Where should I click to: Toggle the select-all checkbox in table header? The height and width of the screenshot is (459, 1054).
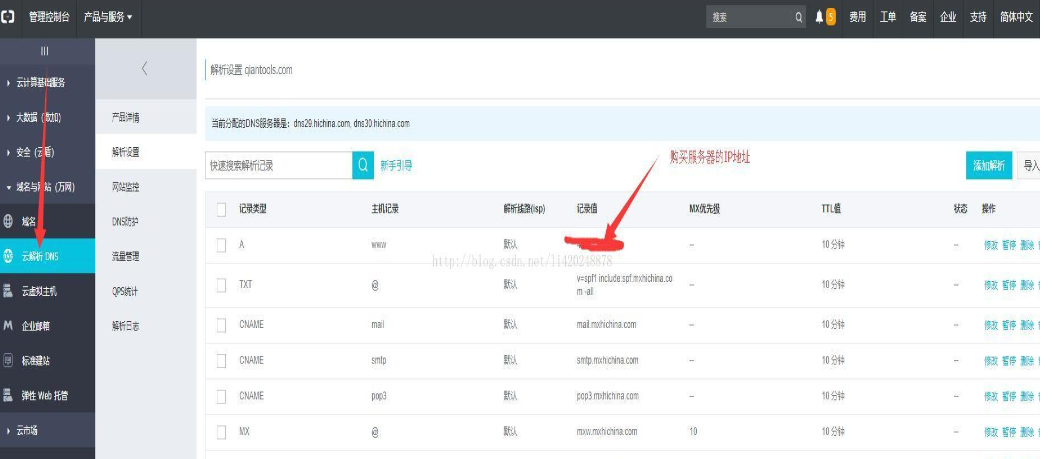click(x=221, y=210)
